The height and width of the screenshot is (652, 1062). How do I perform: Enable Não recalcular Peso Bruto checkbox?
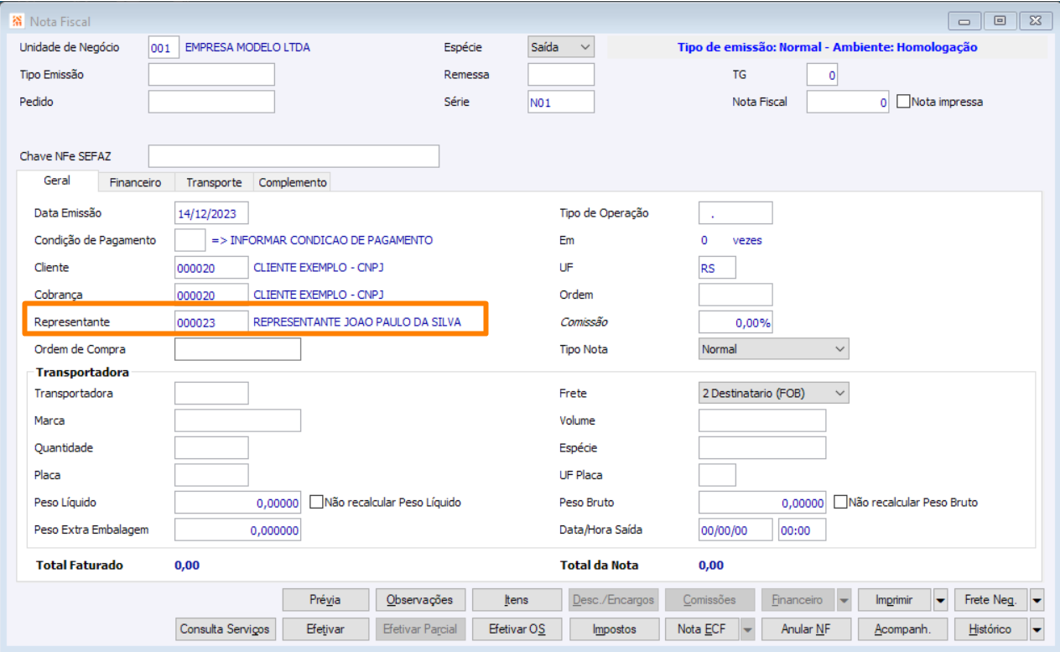841,502
